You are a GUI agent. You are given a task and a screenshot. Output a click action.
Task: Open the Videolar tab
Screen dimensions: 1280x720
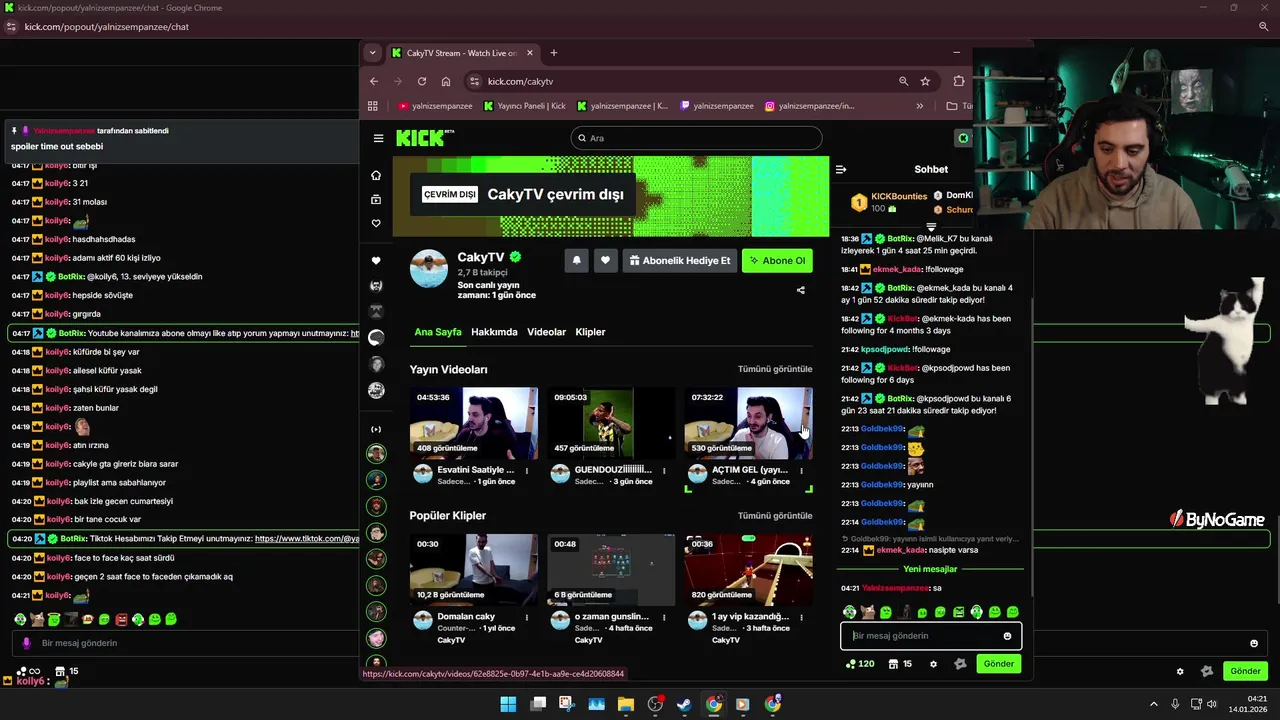[x=546, y=332]
